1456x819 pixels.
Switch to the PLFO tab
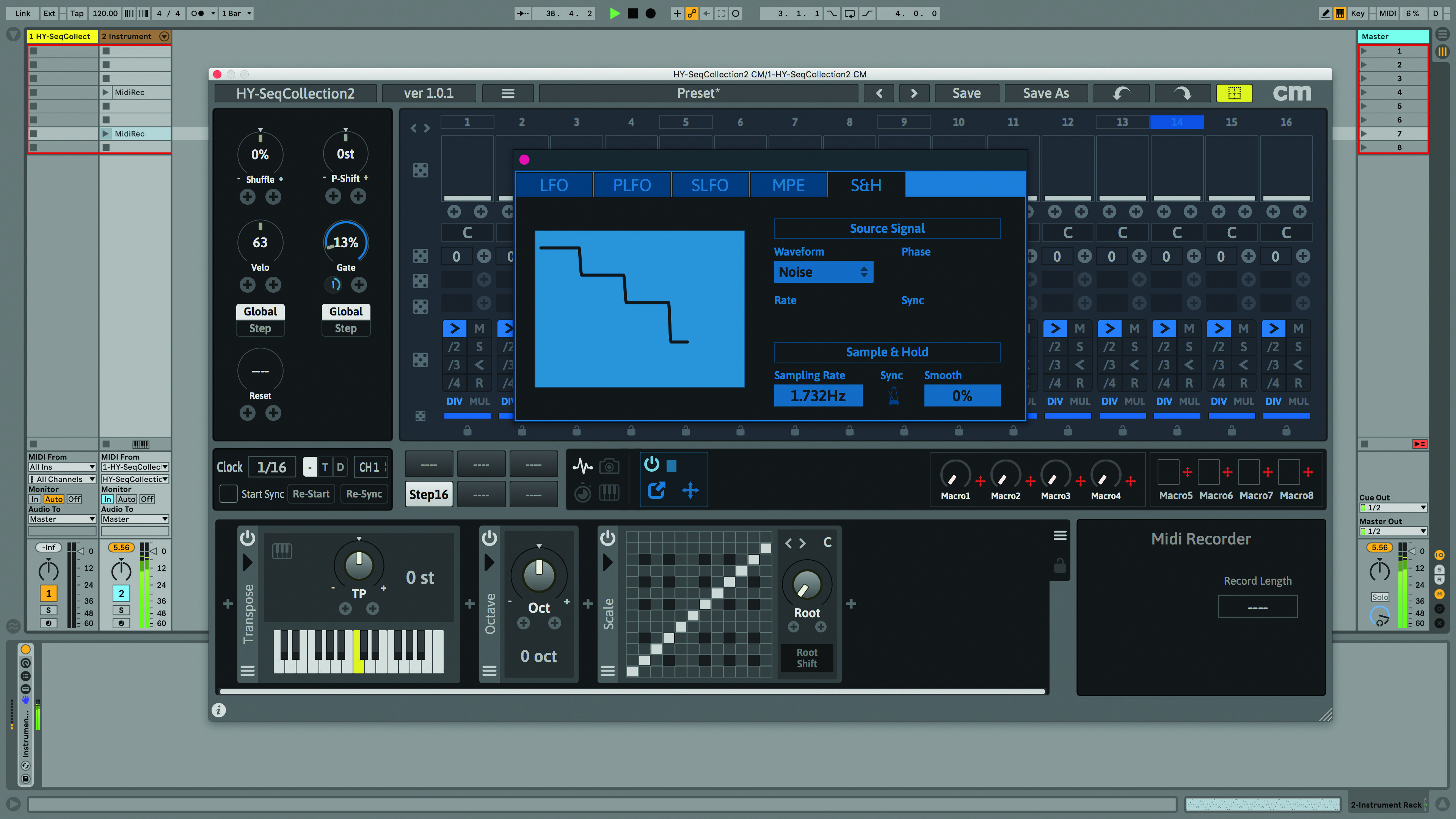click(632, 185)
